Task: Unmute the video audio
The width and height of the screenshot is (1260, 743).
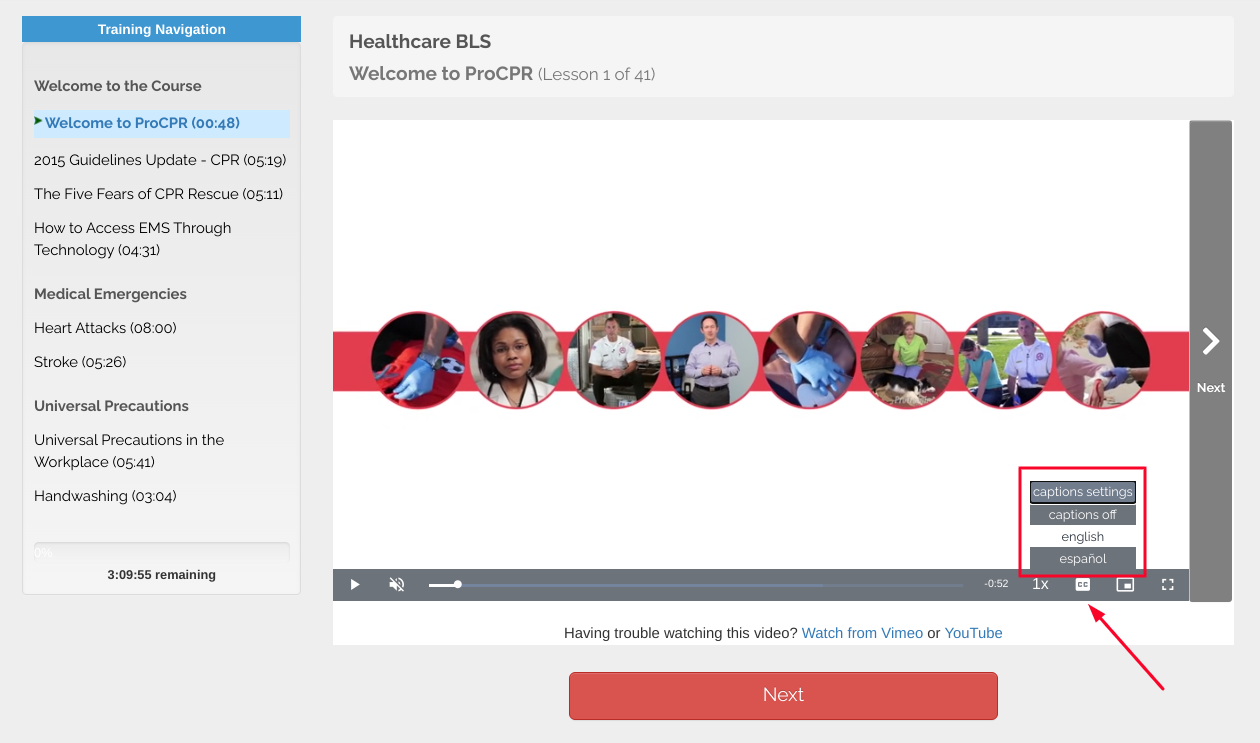Action: 397,584
